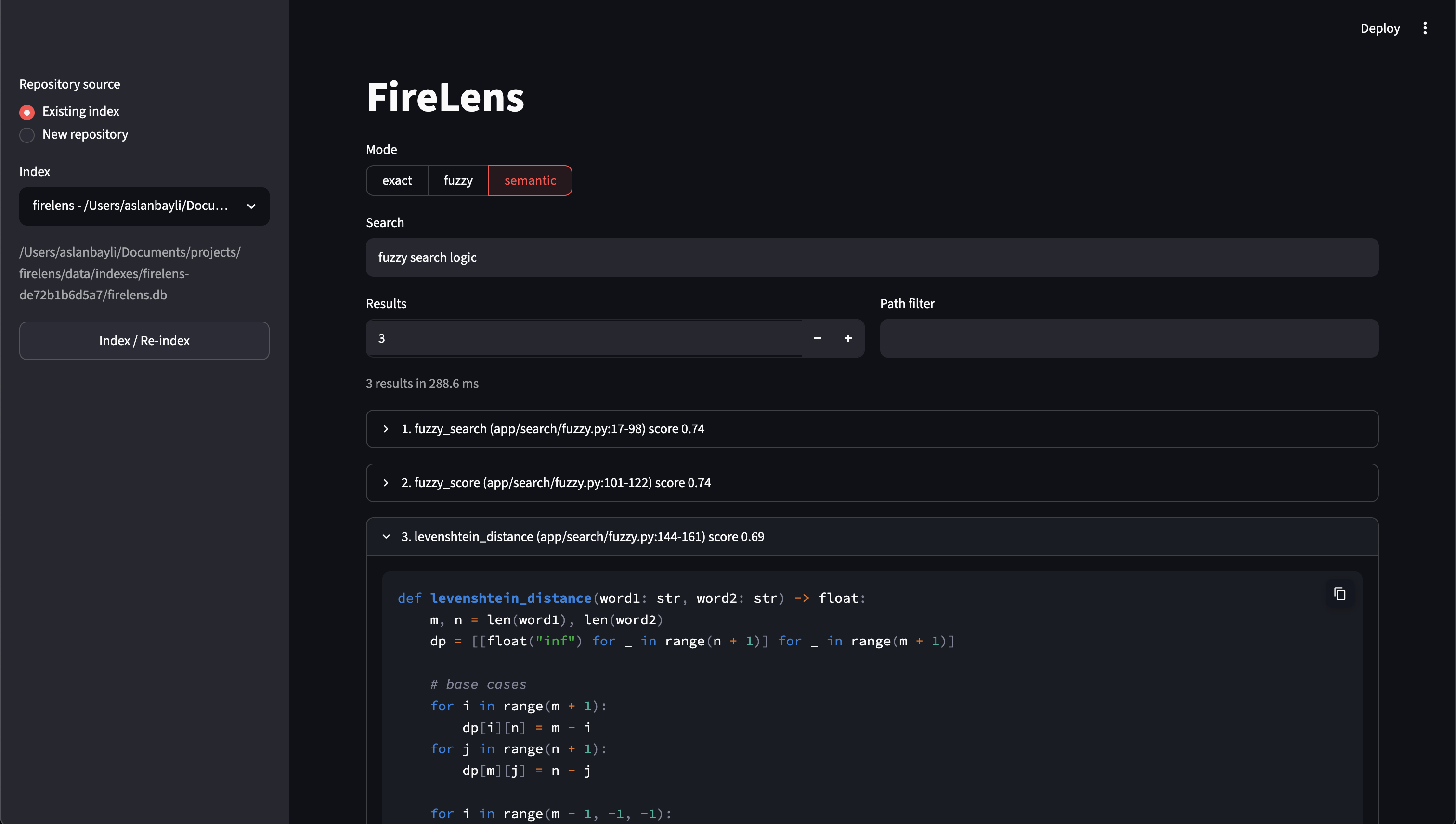Screen dimensions: 1456x824
Task: Click the Deploy button
Action: click(x=1380, y=28)
